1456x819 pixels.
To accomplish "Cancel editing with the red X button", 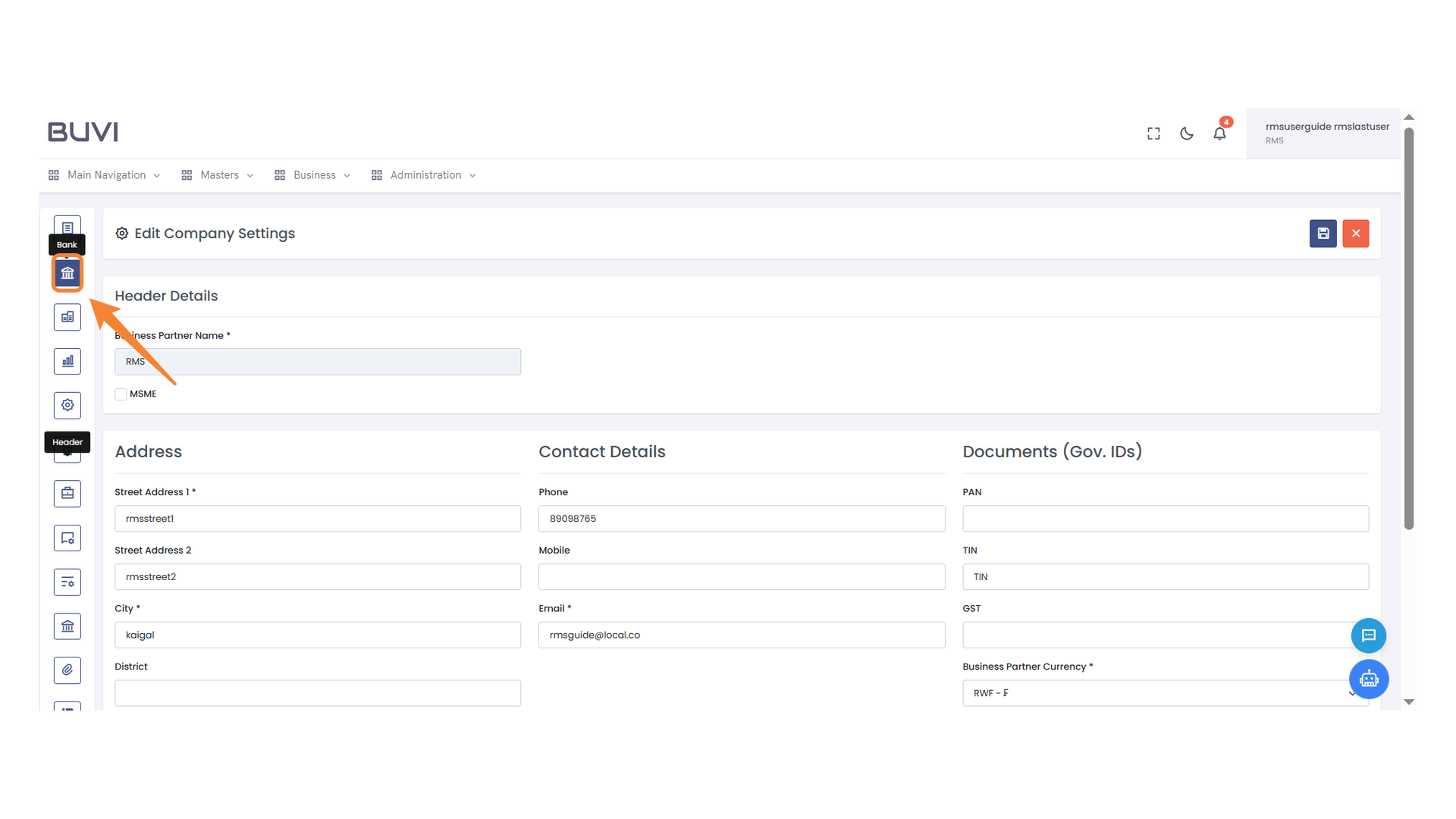I will (1355, 234).
